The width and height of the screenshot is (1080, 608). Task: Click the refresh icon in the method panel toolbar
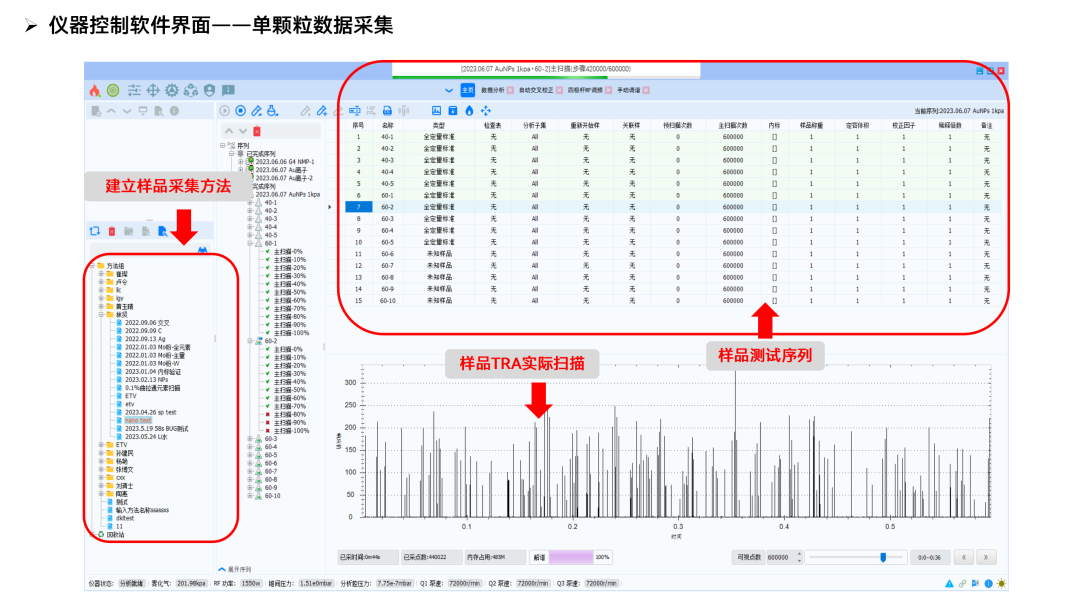click(96, 231)
